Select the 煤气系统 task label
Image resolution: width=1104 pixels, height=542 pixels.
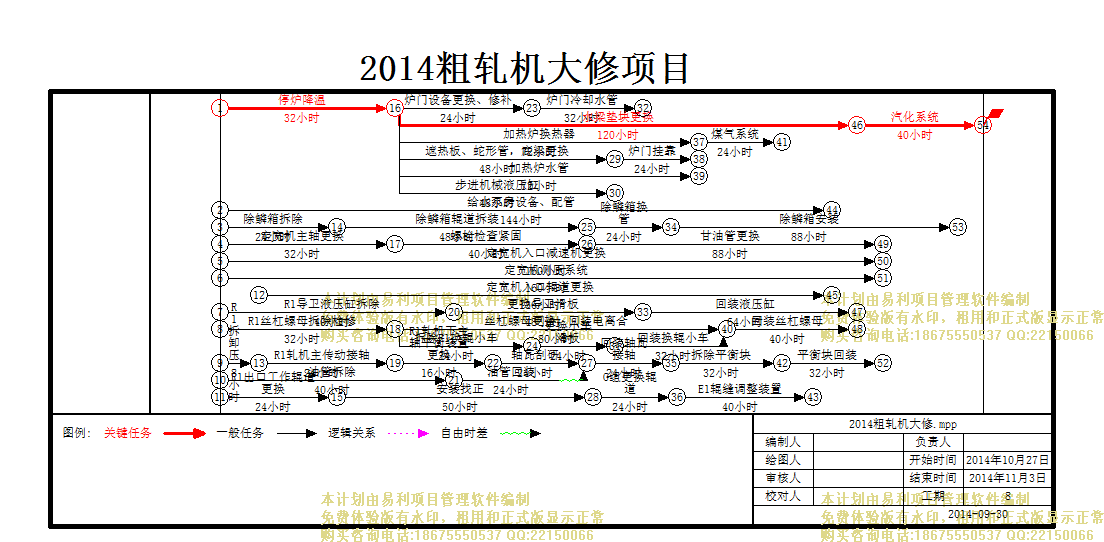coord(735,134)
